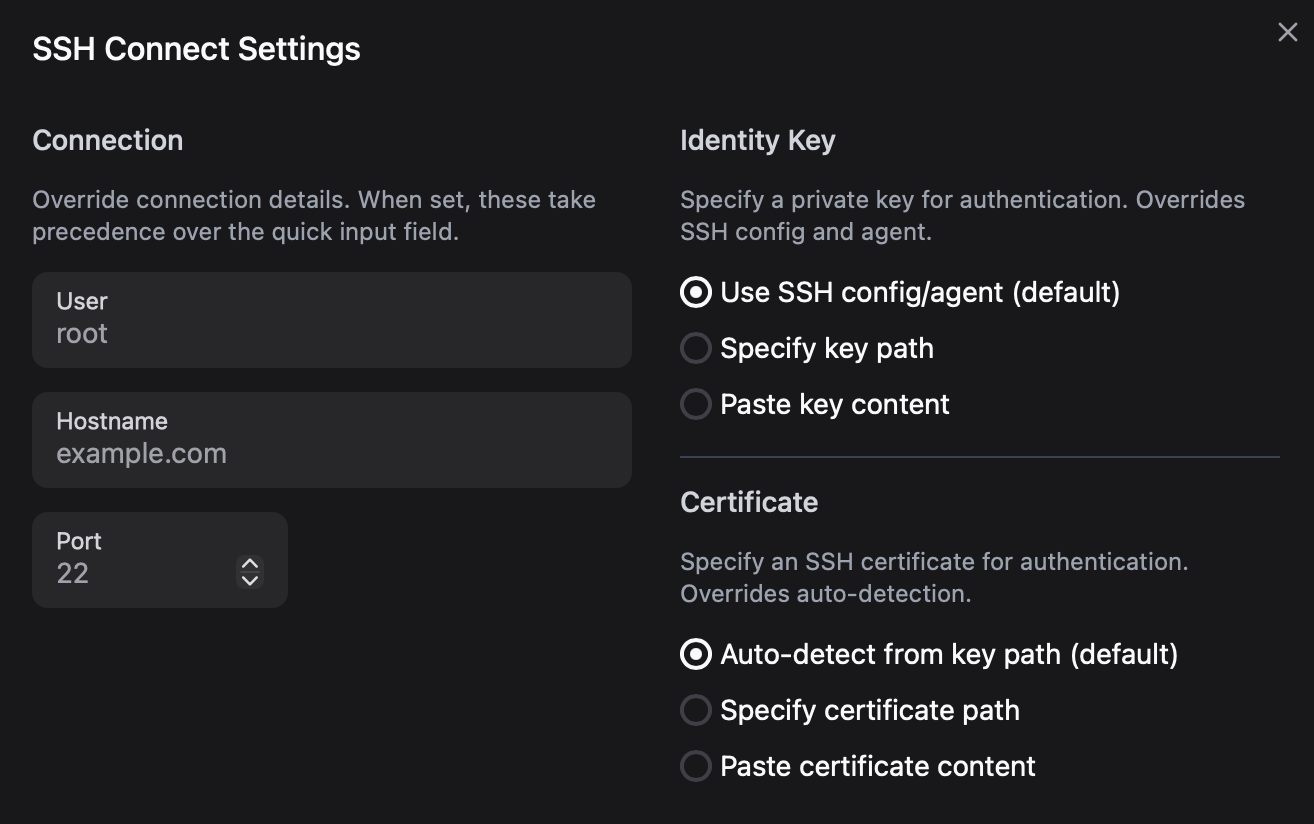Enable the Paste key content option
The height and width of the screenshot is (824, 1314).
(695, 404)
